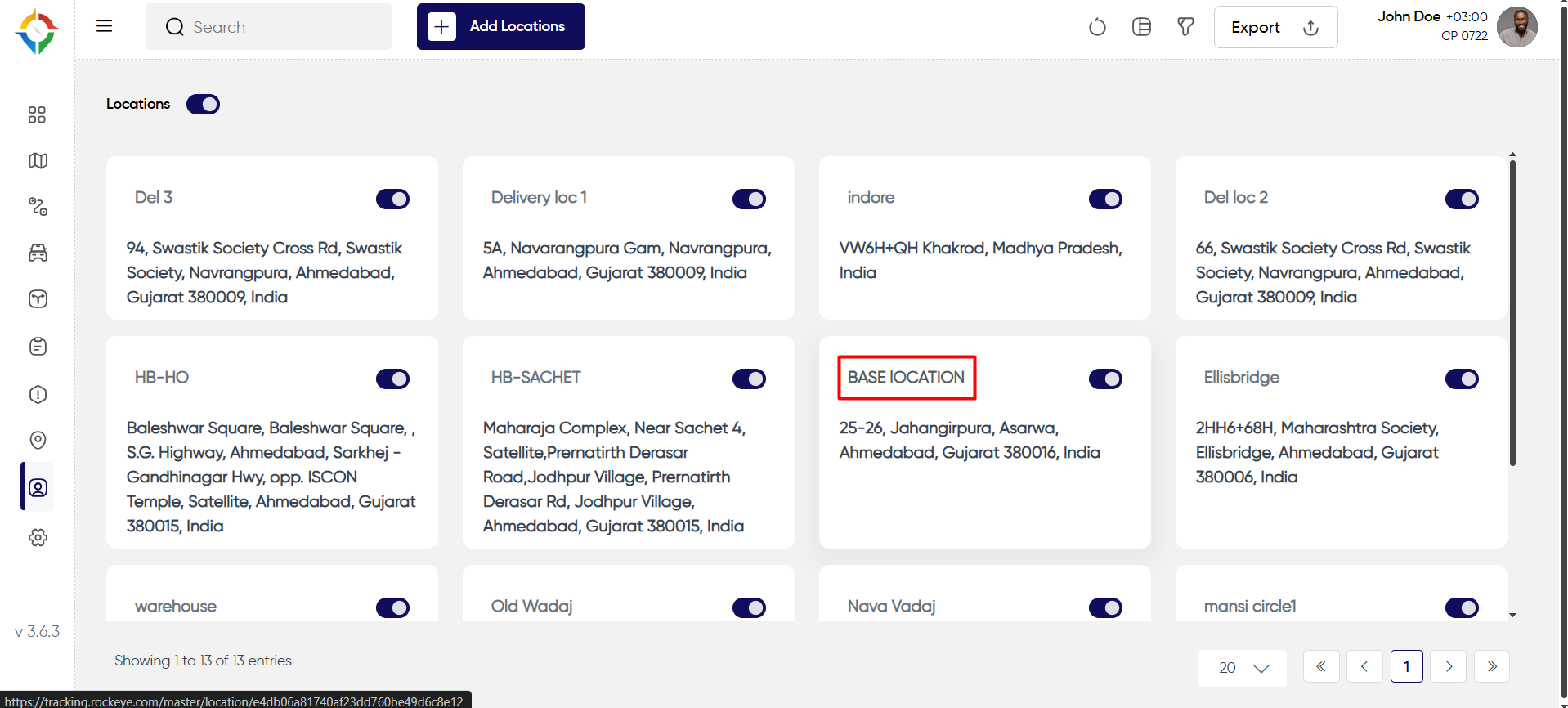Click the Add Locations button label
This screenshot has height=708, width=1568.
pos(517,26)
